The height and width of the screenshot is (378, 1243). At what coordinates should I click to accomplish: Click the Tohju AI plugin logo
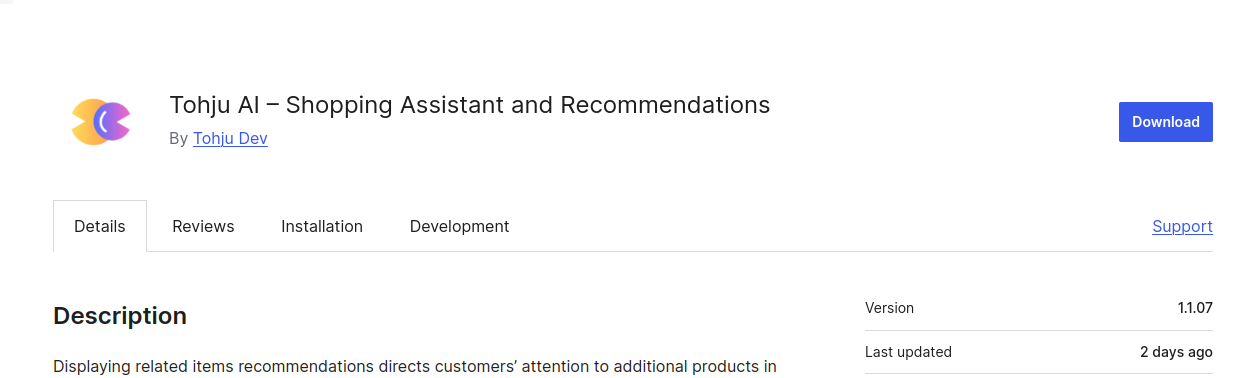tap(101, 122)
